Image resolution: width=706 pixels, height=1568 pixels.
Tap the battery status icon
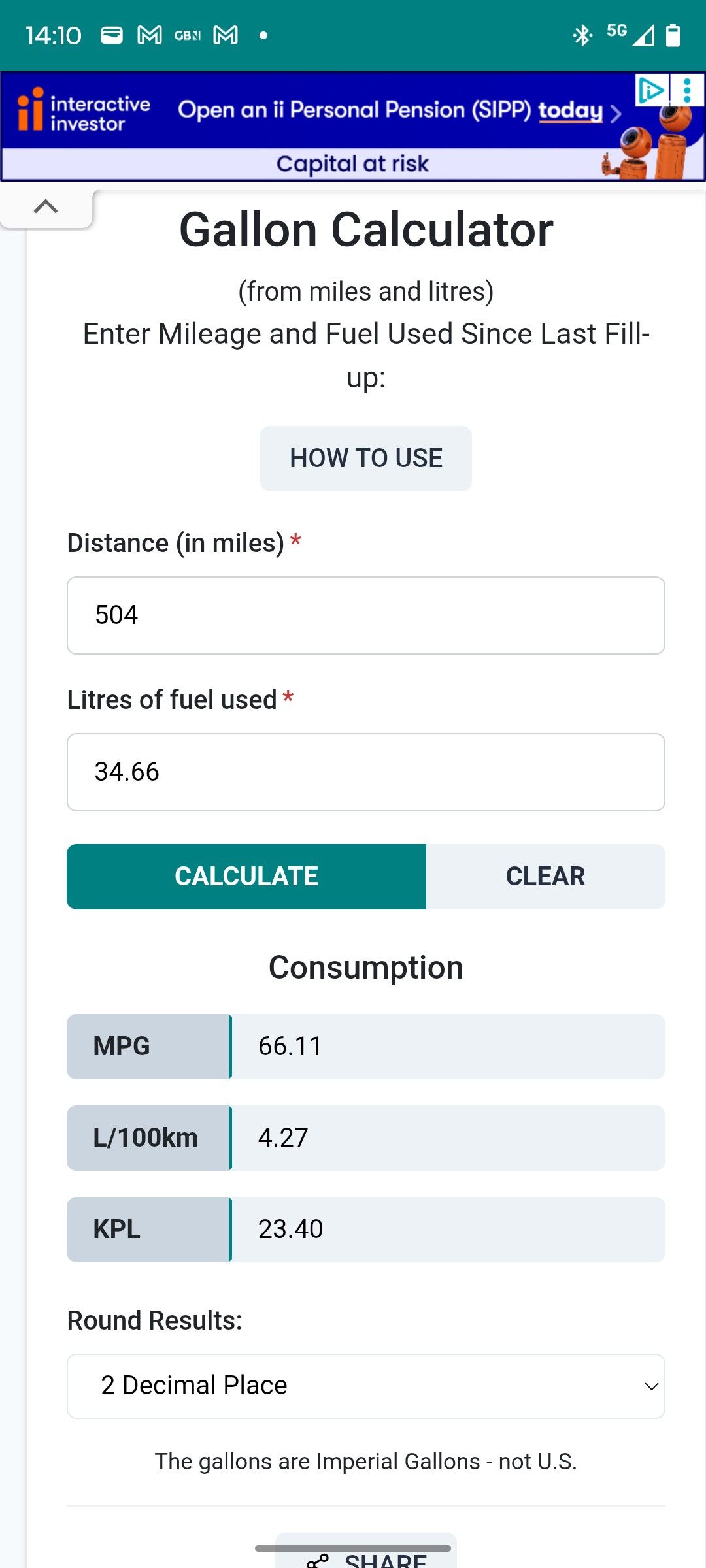[673, 35]
